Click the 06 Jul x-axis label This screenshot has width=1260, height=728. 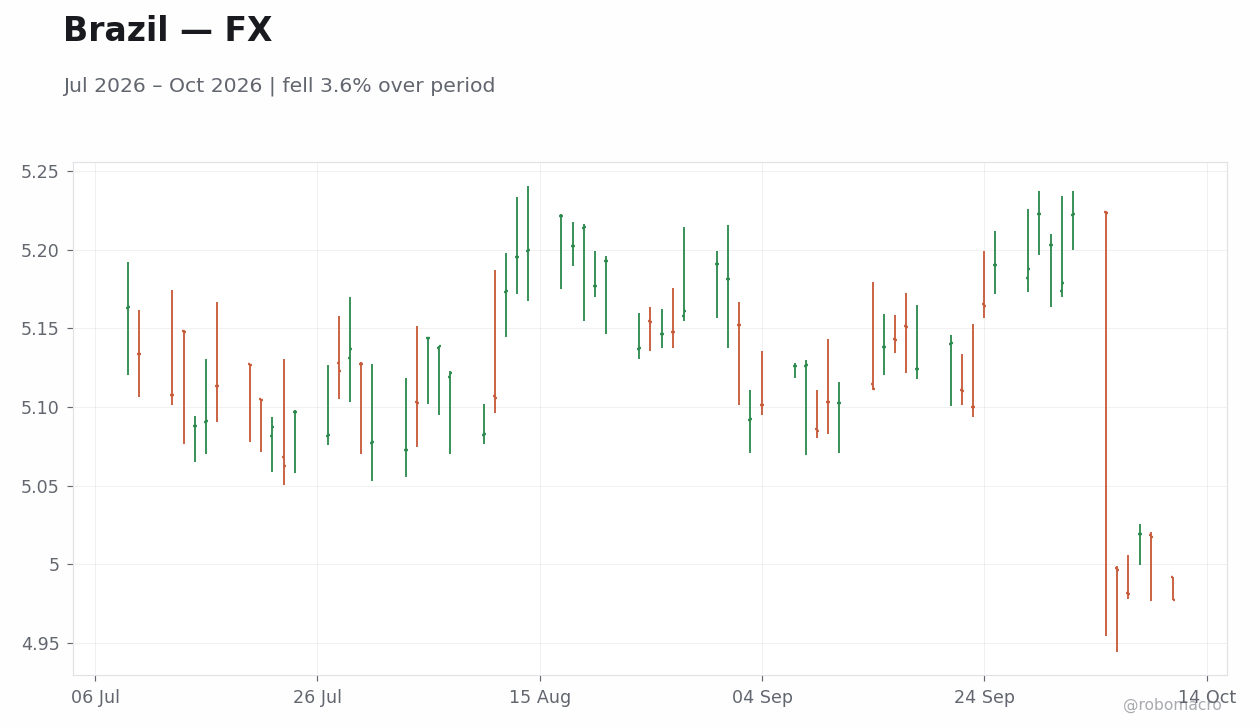click(x=95, y=697)
